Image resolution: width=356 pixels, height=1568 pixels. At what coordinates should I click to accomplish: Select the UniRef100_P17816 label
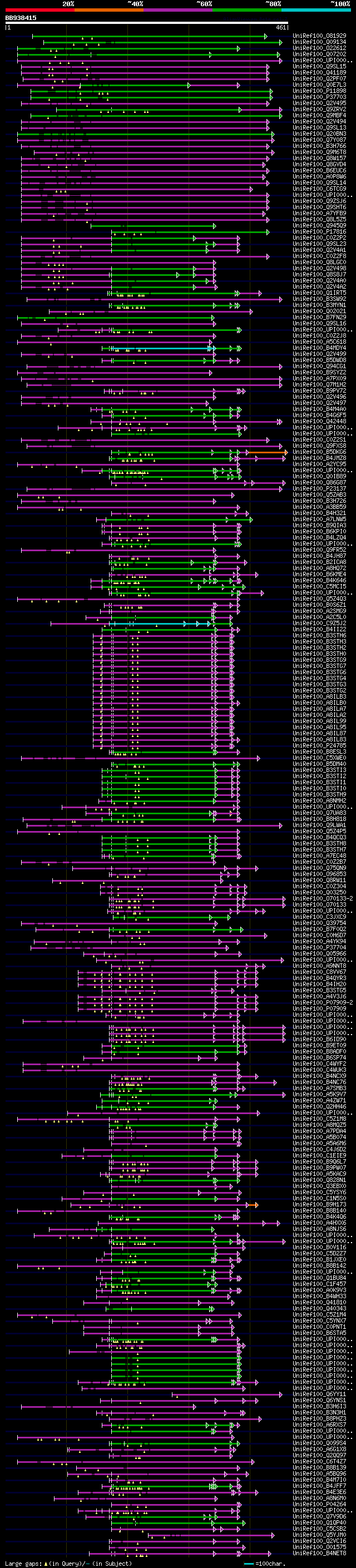pyautogui.click(x=319, y=231)
